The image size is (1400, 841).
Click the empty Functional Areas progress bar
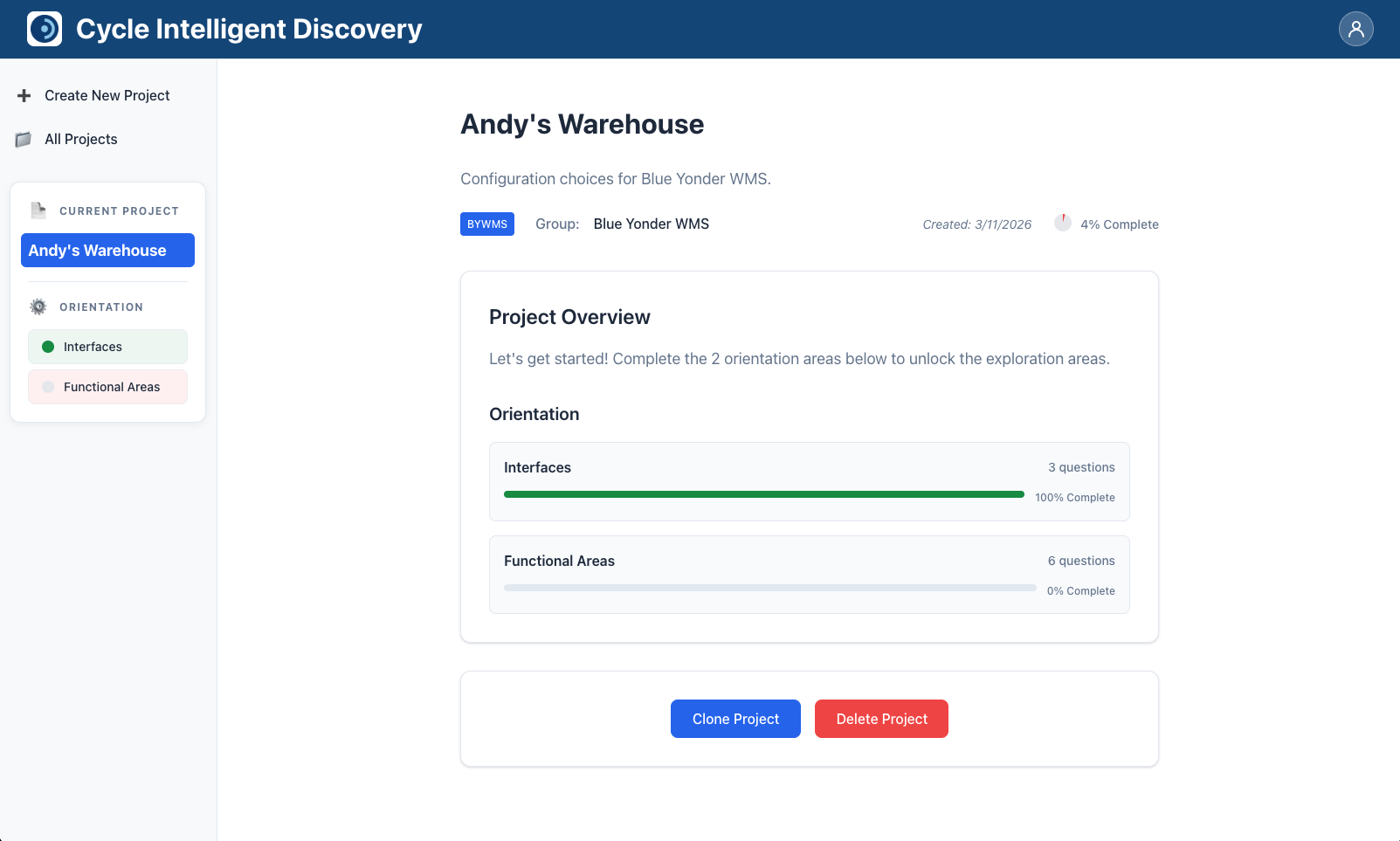point(769,588)
